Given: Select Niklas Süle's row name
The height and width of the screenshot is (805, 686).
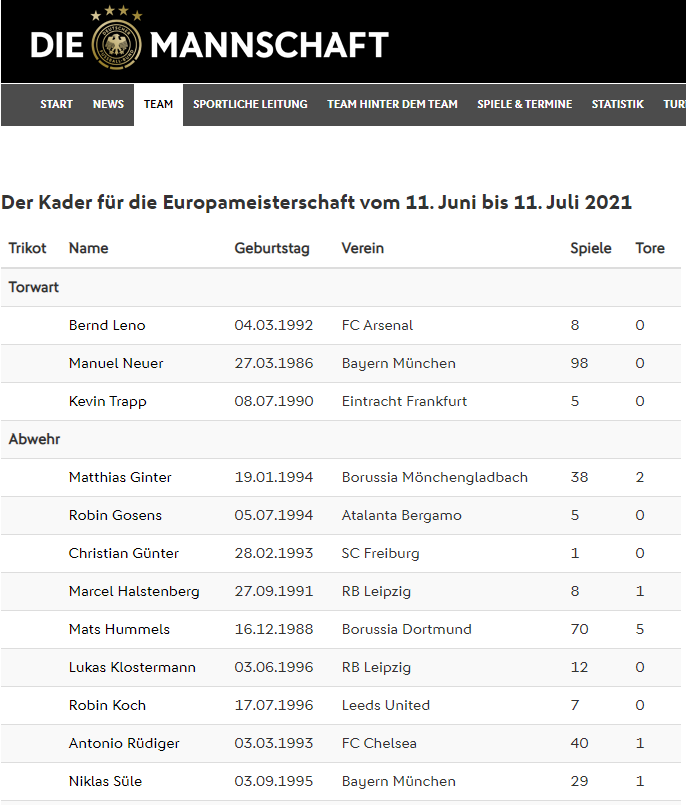Looking at the screenshot, I should coord(105,781).
